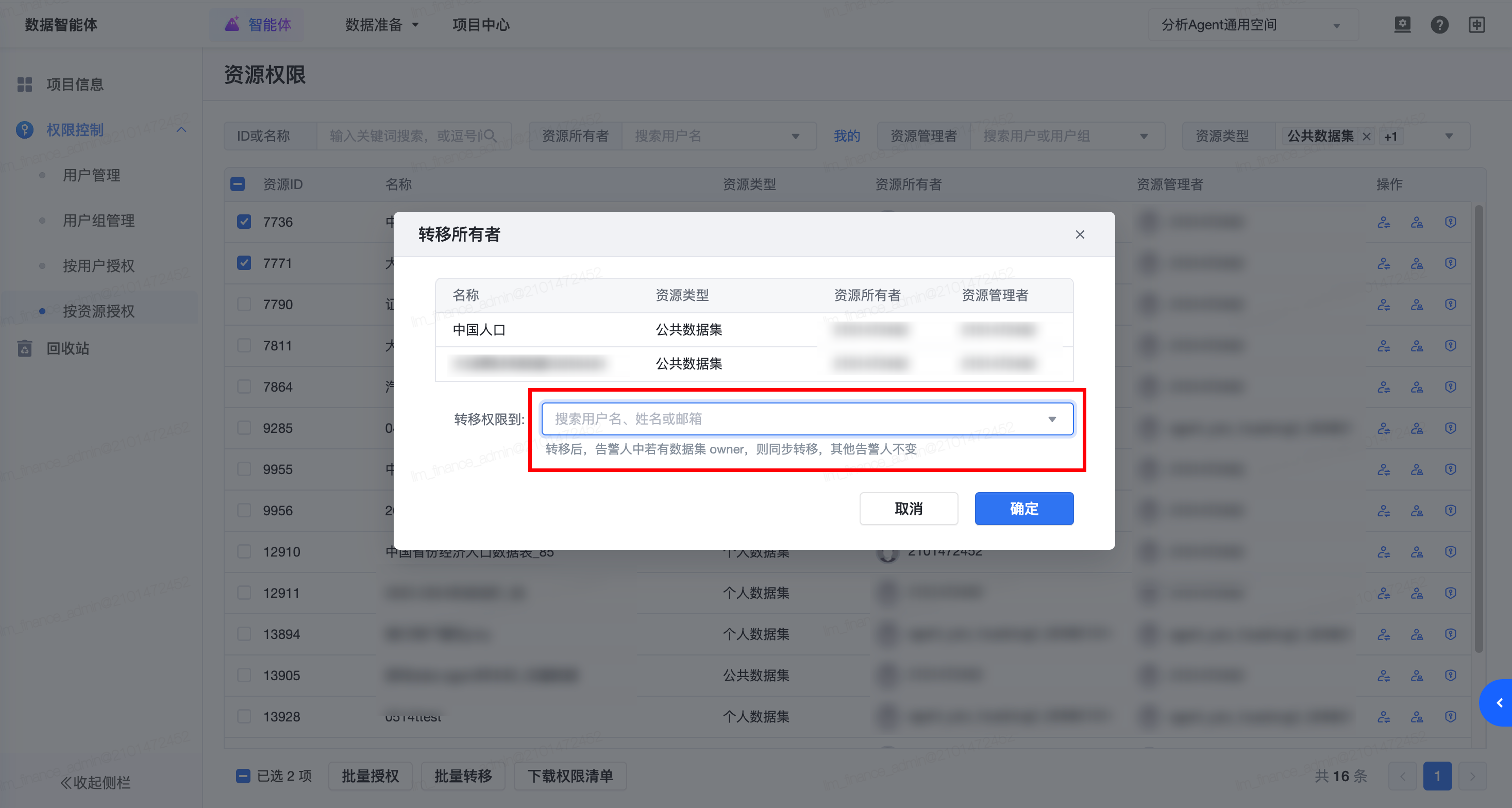
Task: Check the checkbox for resource 7811
Action: click(244, 346)
